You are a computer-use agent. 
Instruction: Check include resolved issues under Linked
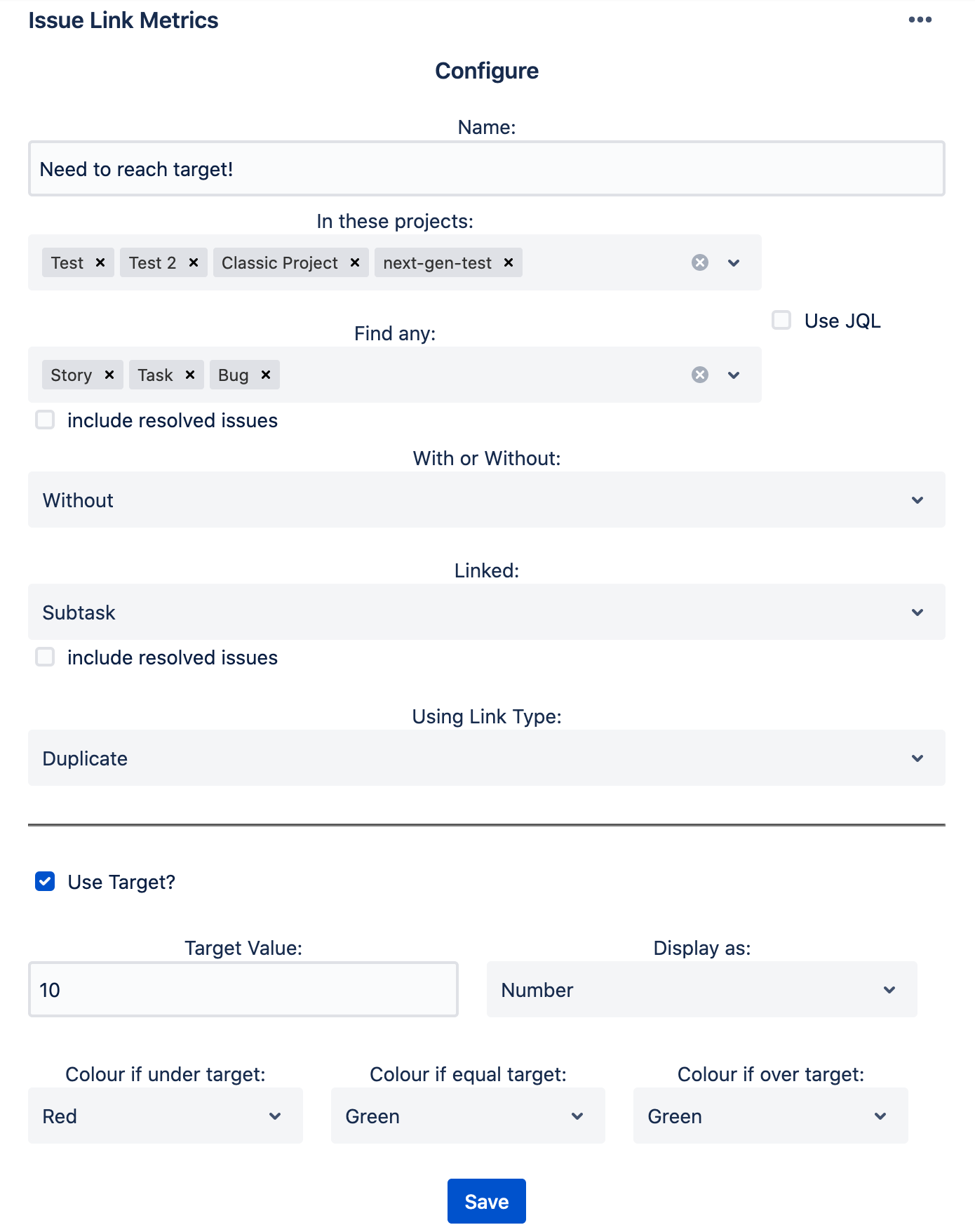click(46, 657)
